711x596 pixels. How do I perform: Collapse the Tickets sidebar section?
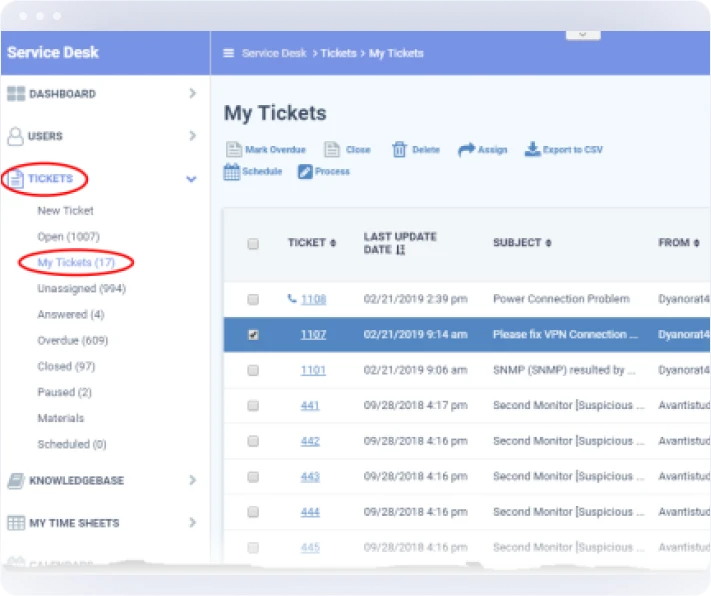point(191,179)
